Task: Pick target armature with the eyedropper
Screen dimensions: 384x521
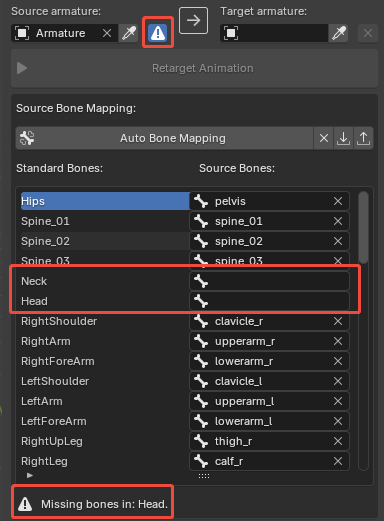Action: click(x=339, y=33)
